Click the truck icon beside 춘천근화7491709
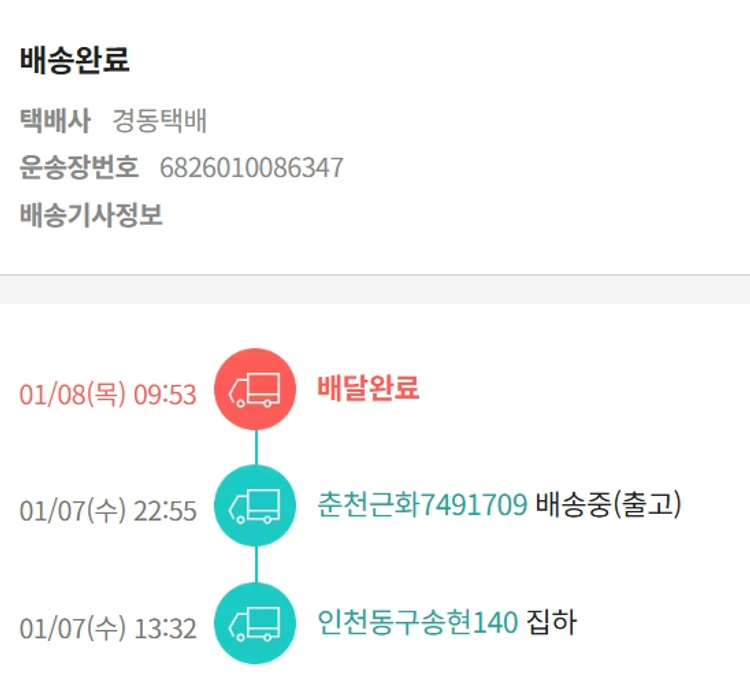 point(256,506)
